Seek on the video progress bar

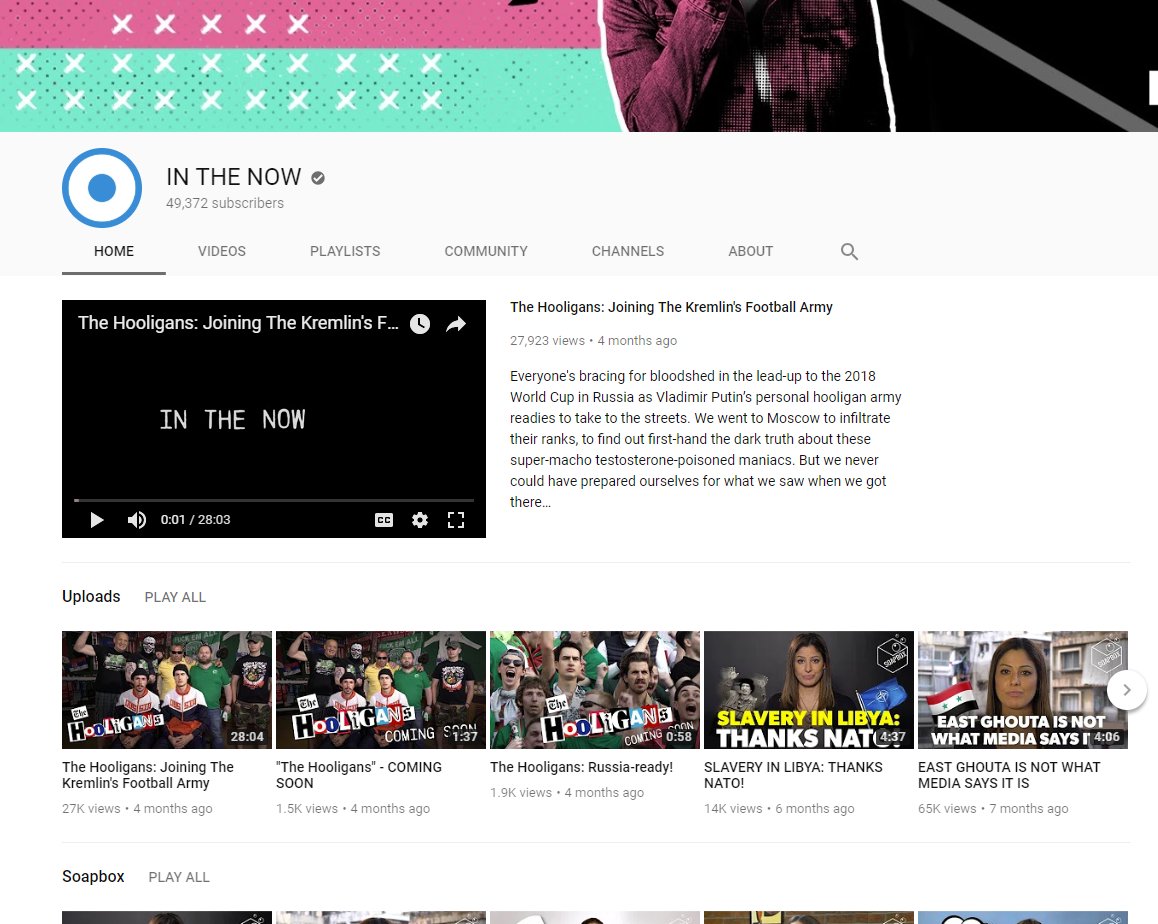tap(274, 500)
